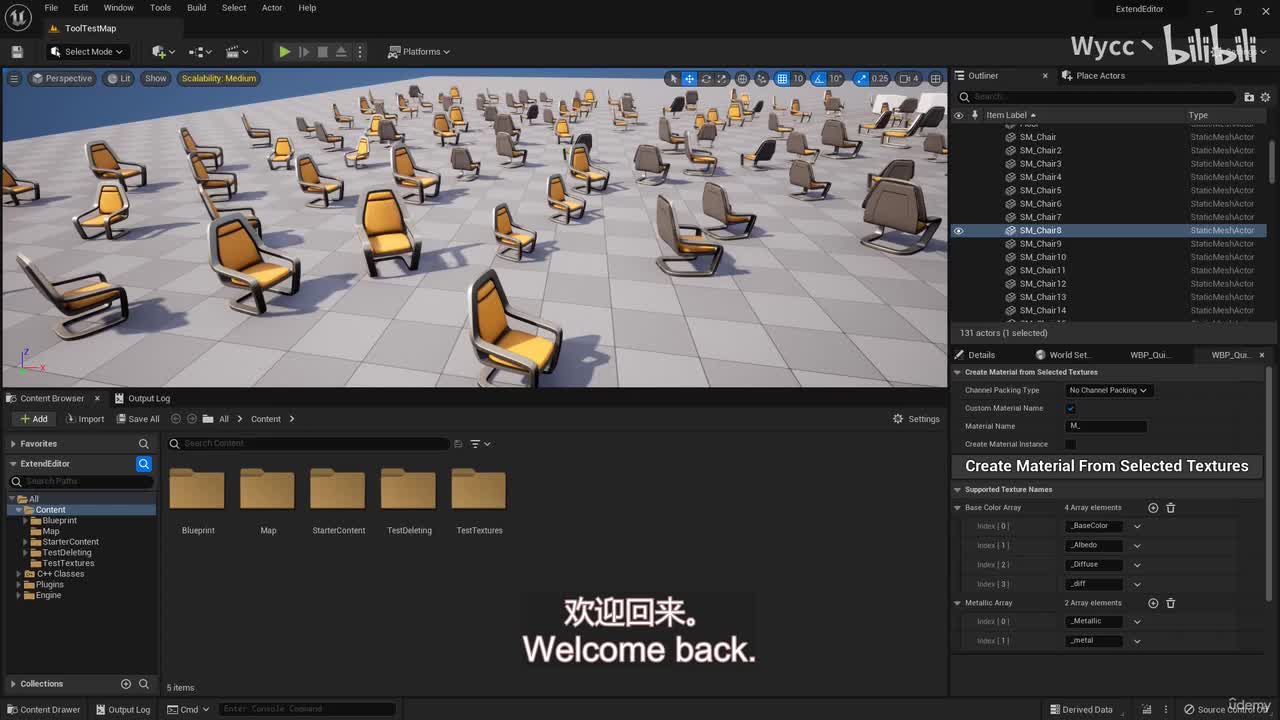Sort Outliner by Item Label

(x=1007, y=115)
